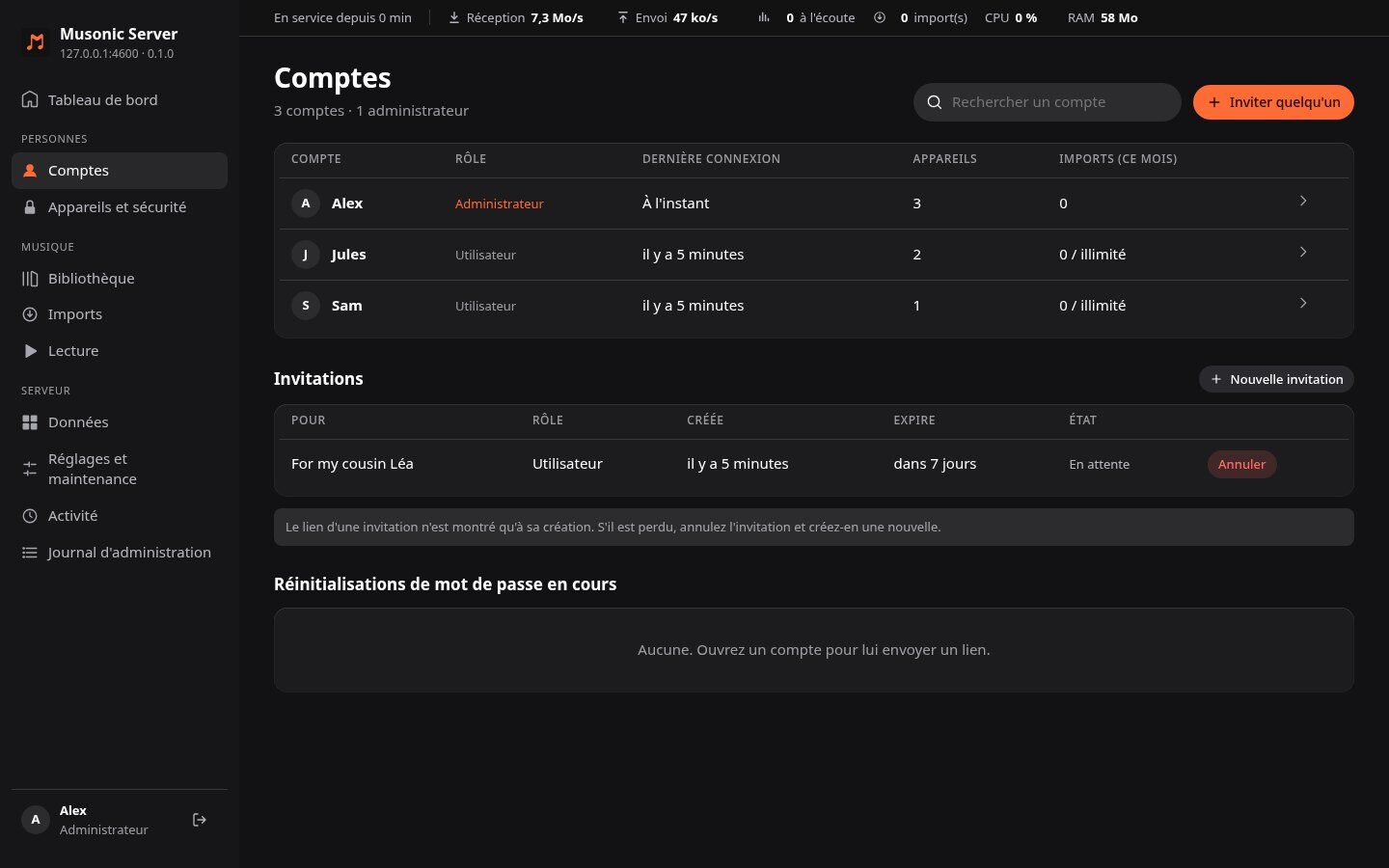The width and height of the screenshot is (1389, 868).
Task: Expand the Jules account row chevron
Action: click(x=1303, y=253)
